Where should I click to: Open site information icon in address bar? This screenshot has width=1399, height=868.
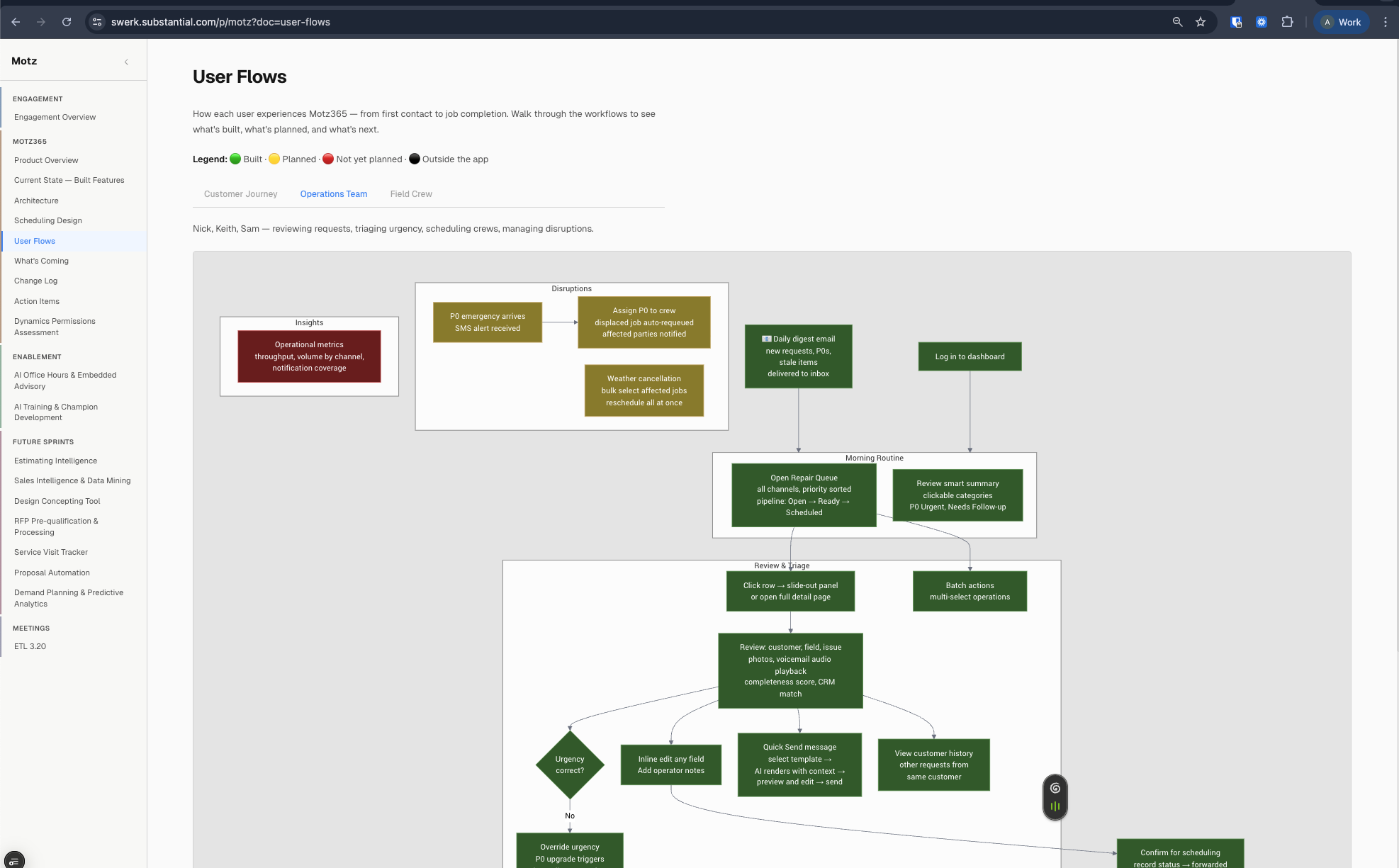click(97, 22)
